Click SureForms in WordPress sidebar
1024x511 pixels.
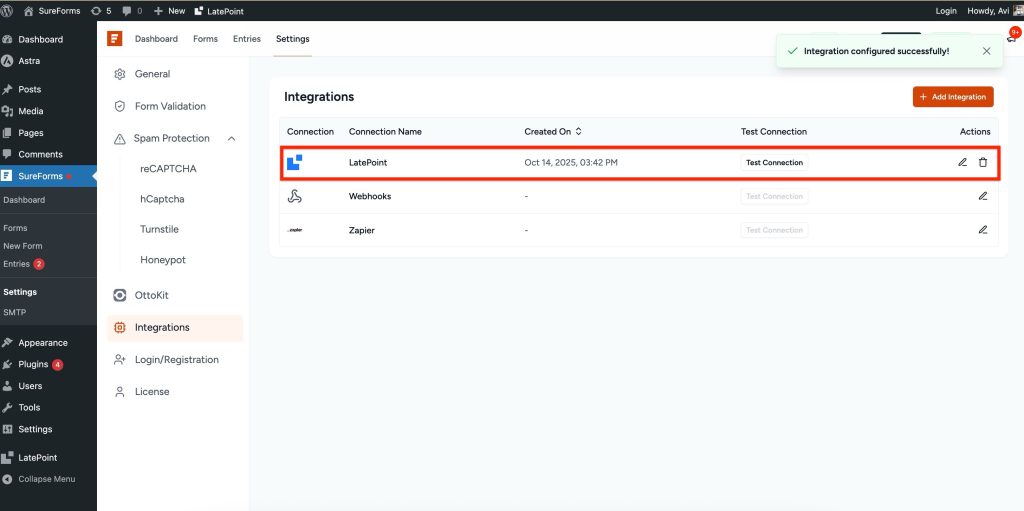48,176
